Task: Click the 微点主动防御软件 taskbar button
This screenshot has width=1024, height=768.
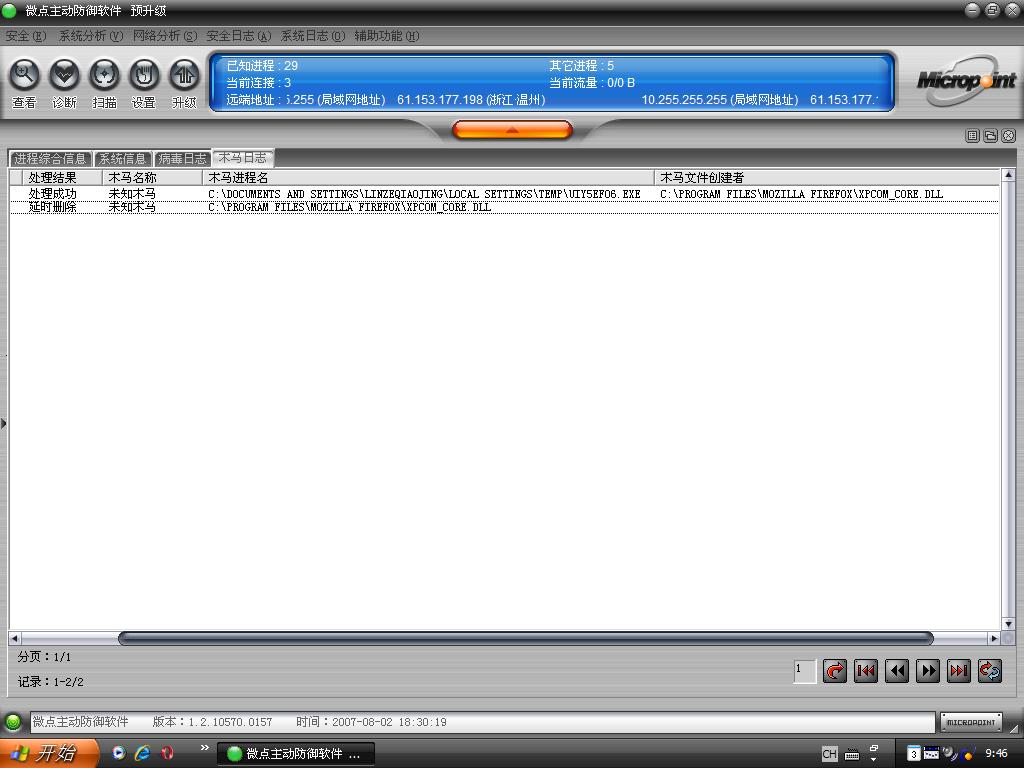Action: (x=295, y=754)
